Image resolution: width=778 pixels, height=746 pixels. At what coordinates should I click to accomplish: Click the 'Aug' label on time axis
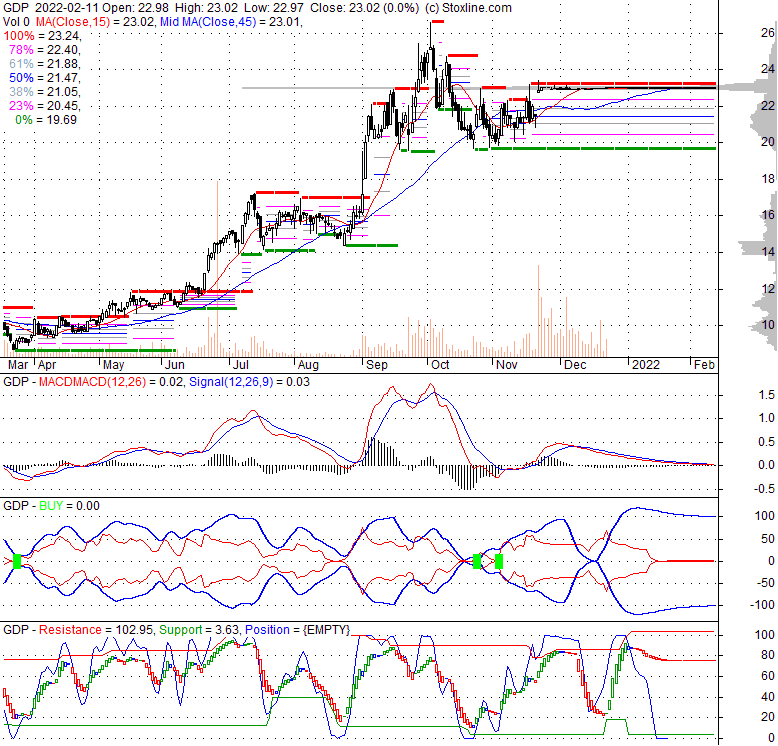click(x=308, y=365)
